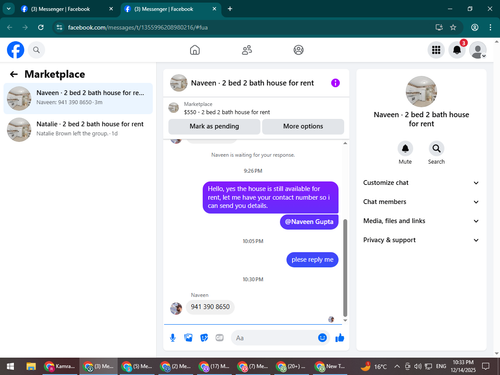Click the 941 390 8650 message bubble
This screenshot has height=375, width=500.
point(210,307)
